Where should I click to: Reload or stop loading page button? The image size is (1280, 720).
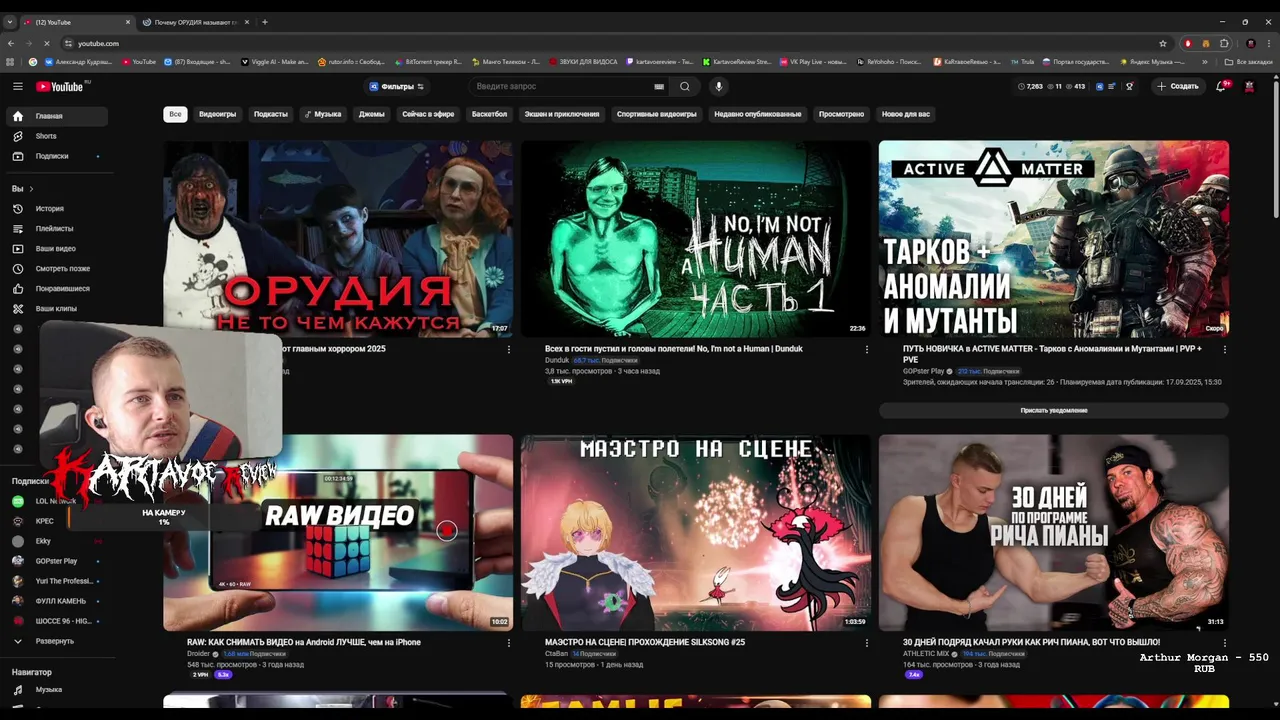pyautogui.click(x=46, y=43)
